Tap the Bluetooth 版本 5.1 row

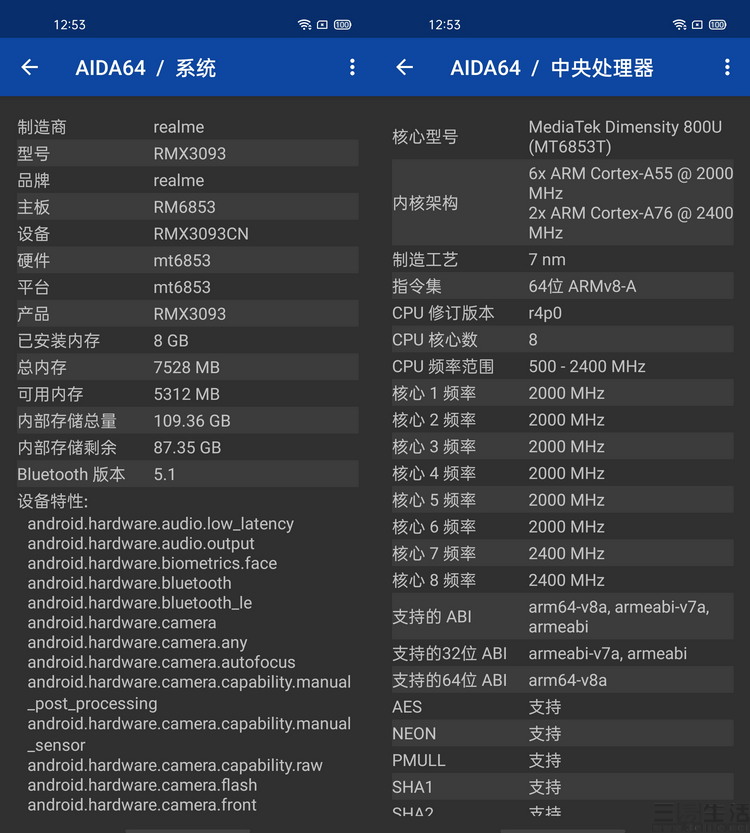[x=187, y=474]
